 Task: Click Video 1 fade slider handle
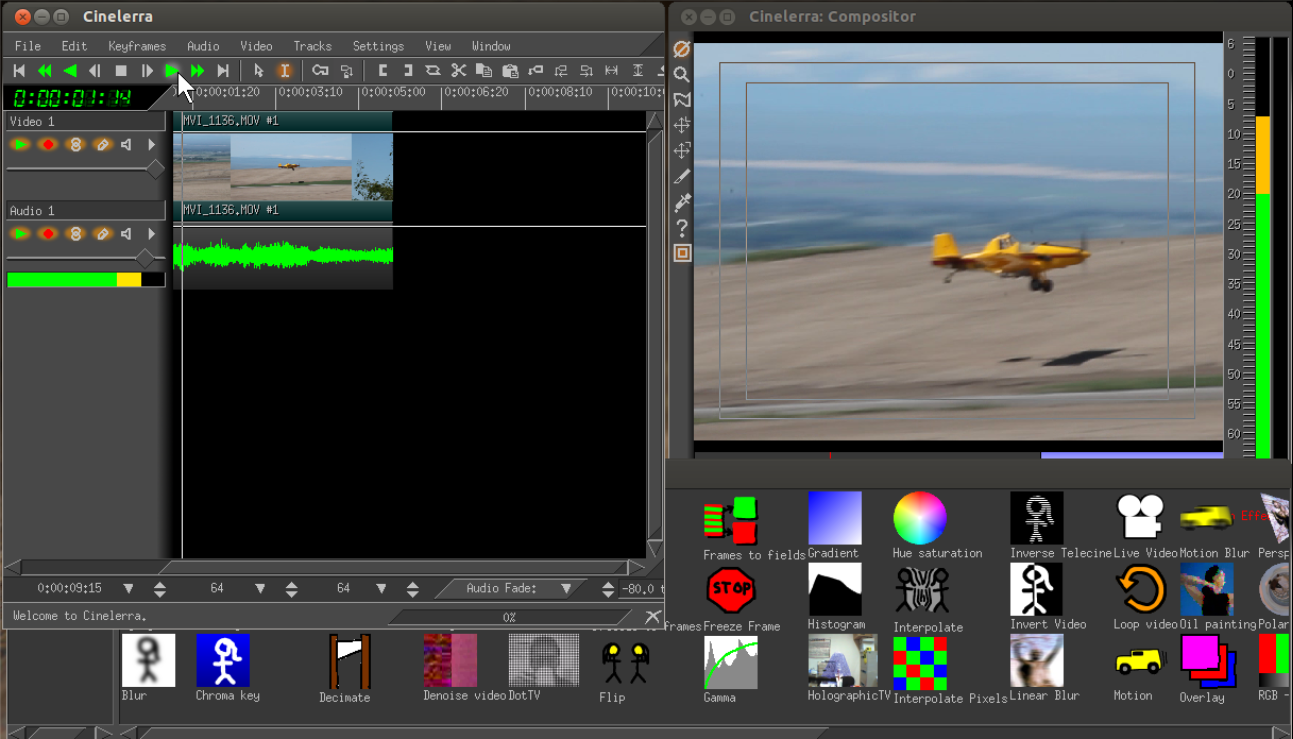point(155,169)
